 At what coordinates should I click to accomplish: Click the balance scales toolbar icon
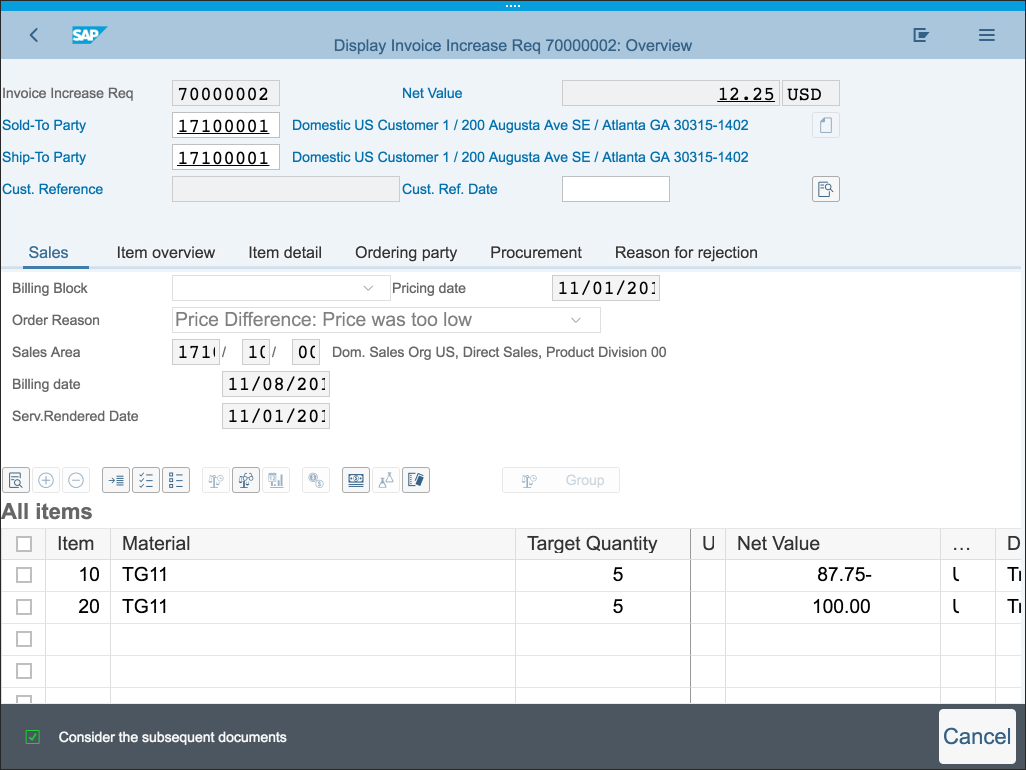(x=246, y=480)
